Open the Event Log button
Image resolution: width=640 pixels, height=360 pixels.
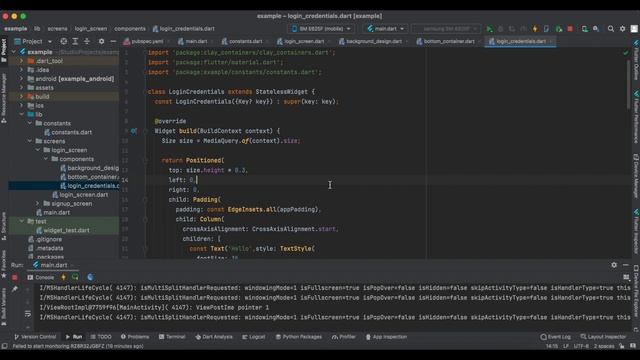pos(556,337)
